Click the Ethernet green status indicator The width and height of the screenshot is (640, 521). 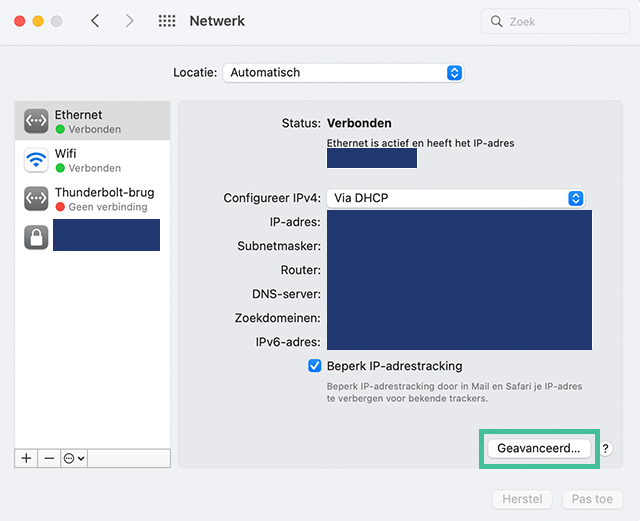click(60, 129)
